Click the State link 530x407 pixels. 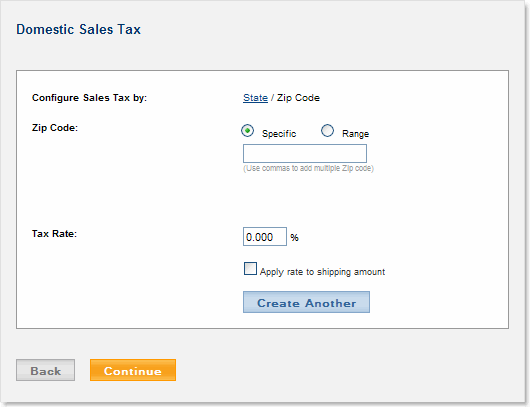tap(255, 98)
